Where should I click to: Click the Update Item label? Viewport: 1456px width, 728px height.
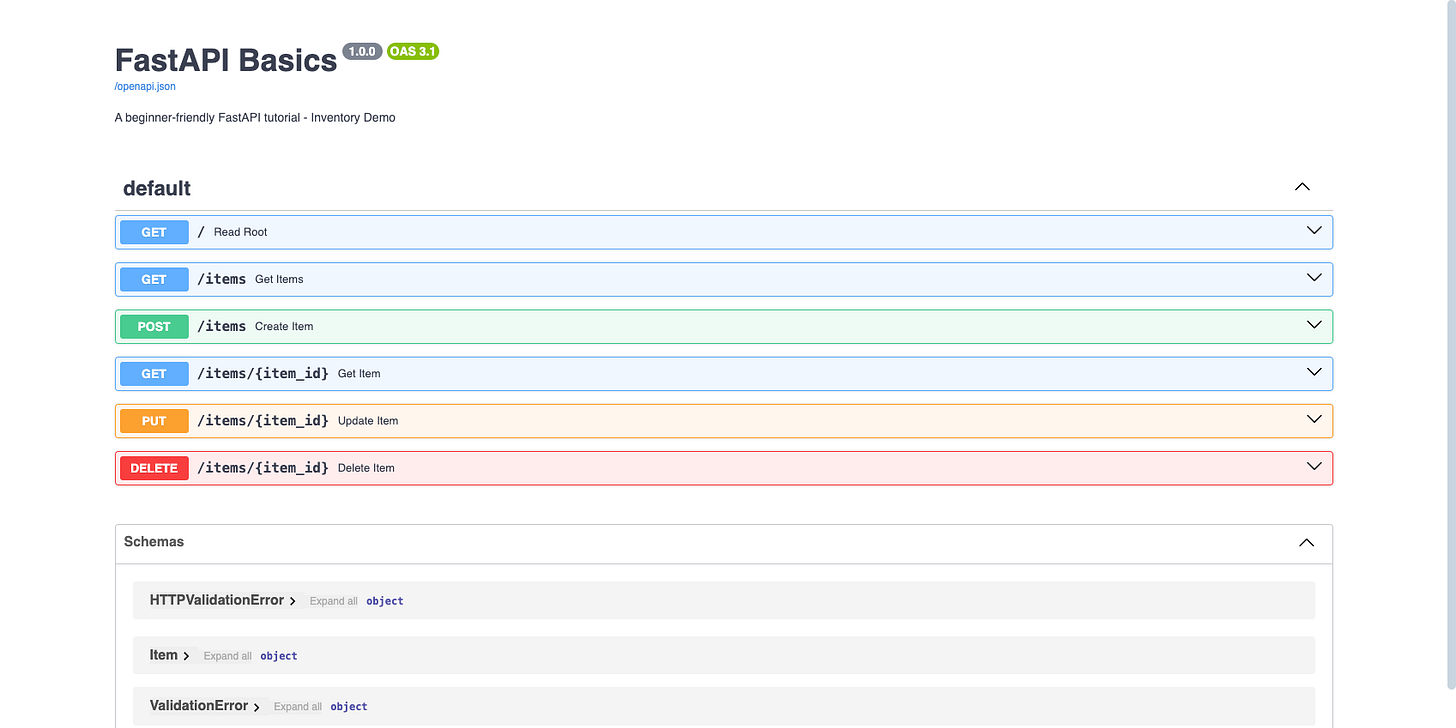368,421
